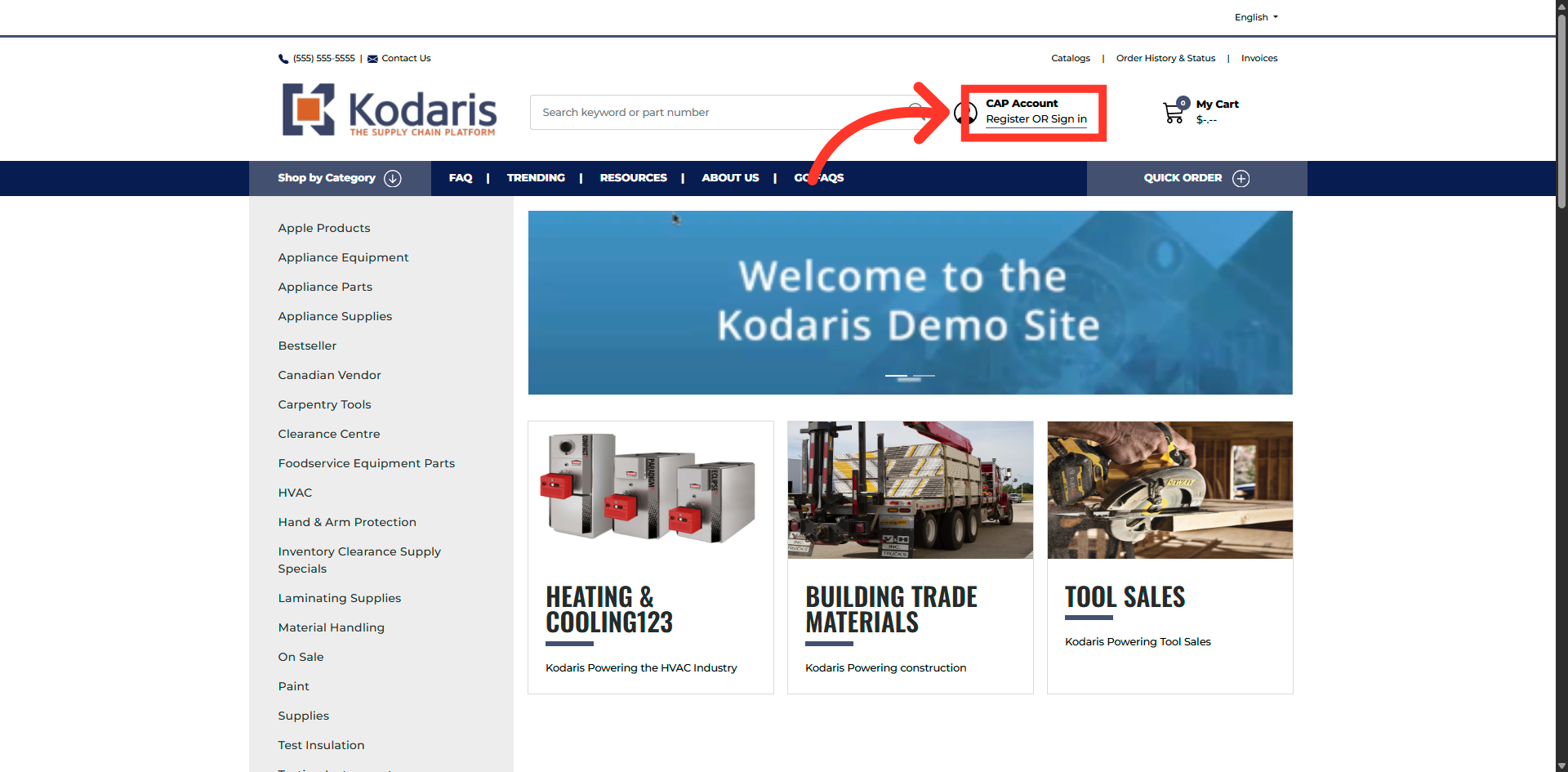Select the second banner slide indicator
The image size is (1568, 772).
[x=924, y=376]
